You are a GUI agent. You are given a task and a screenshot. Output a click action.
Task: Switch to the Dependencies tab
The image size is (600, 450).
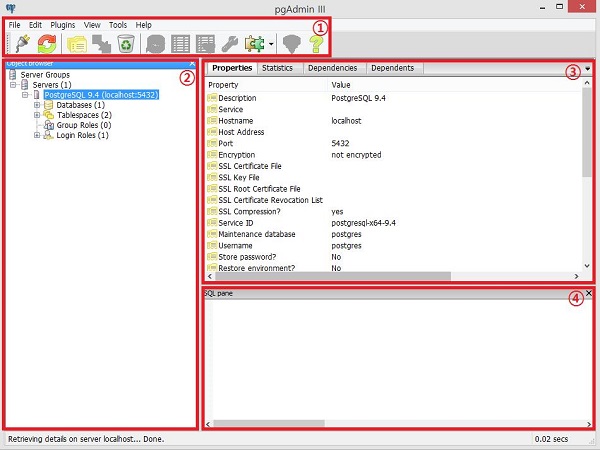tap(333, 68)
